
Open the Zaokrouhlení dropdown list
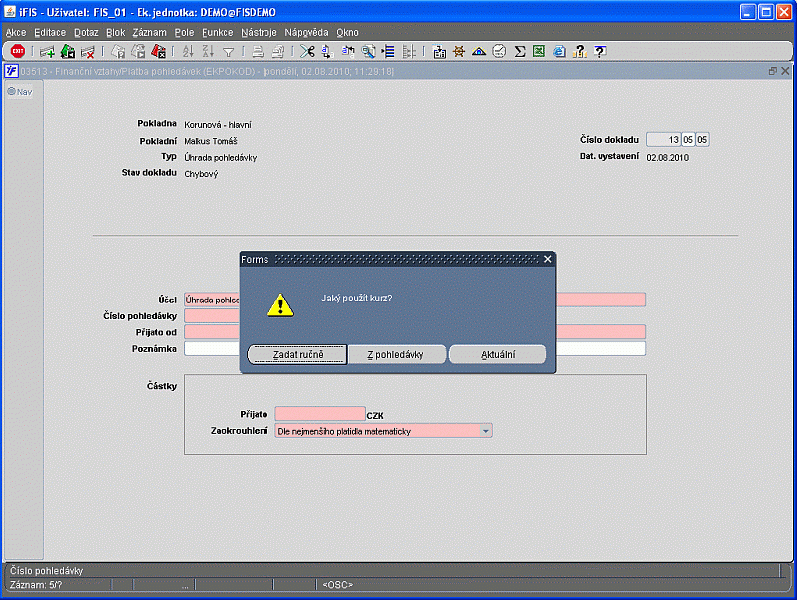(x=486, y=431)
